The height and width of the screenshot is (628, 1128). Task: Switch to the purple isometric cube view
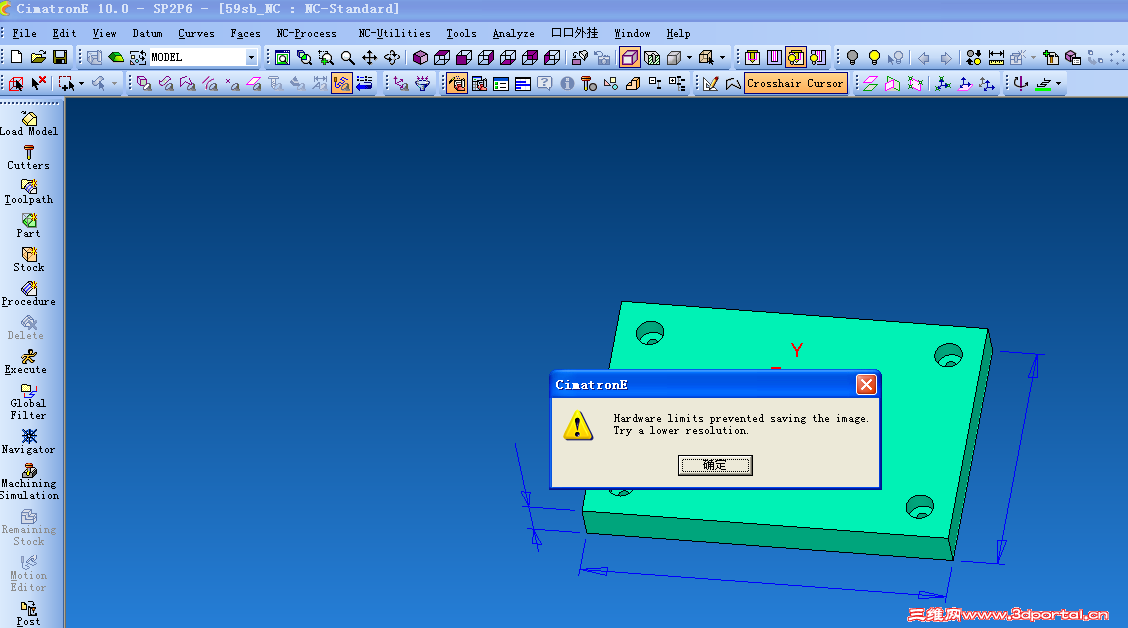421,58
